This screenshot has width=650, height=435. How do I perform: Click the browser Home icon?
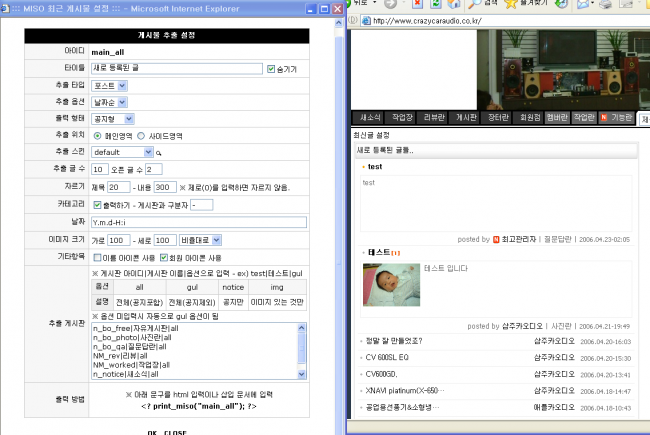pyautogui.click(x=456, y=5)
